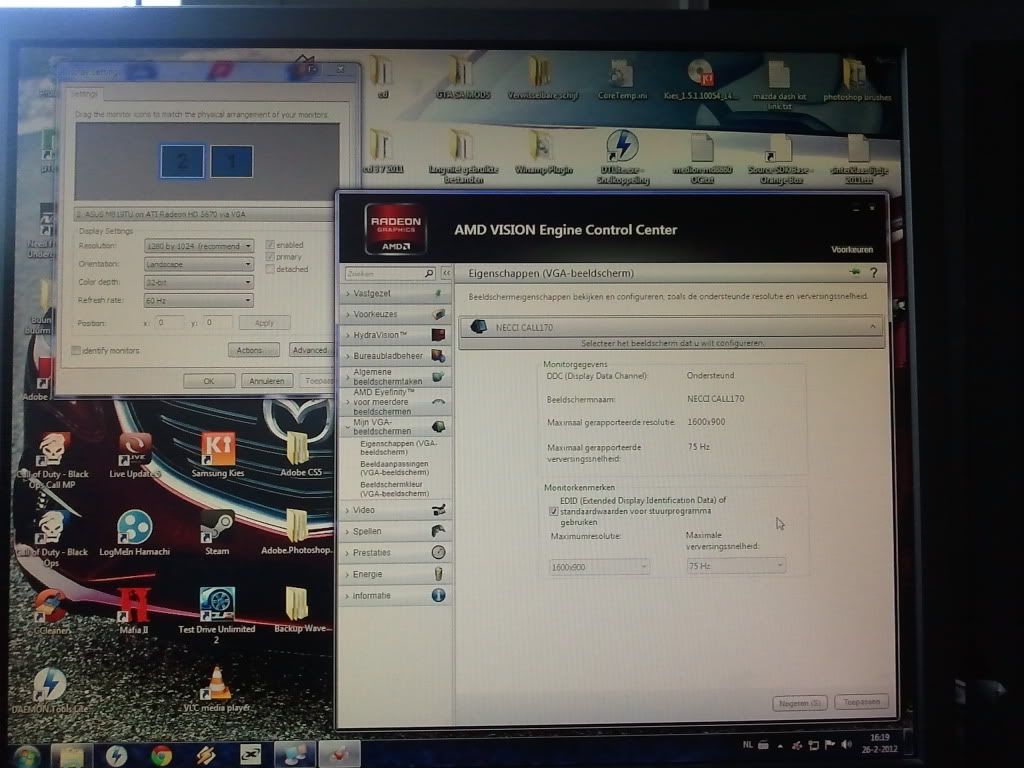1024x768 pixels.
Task: Click the Actions button in display settings
Action: click(253, 350)
